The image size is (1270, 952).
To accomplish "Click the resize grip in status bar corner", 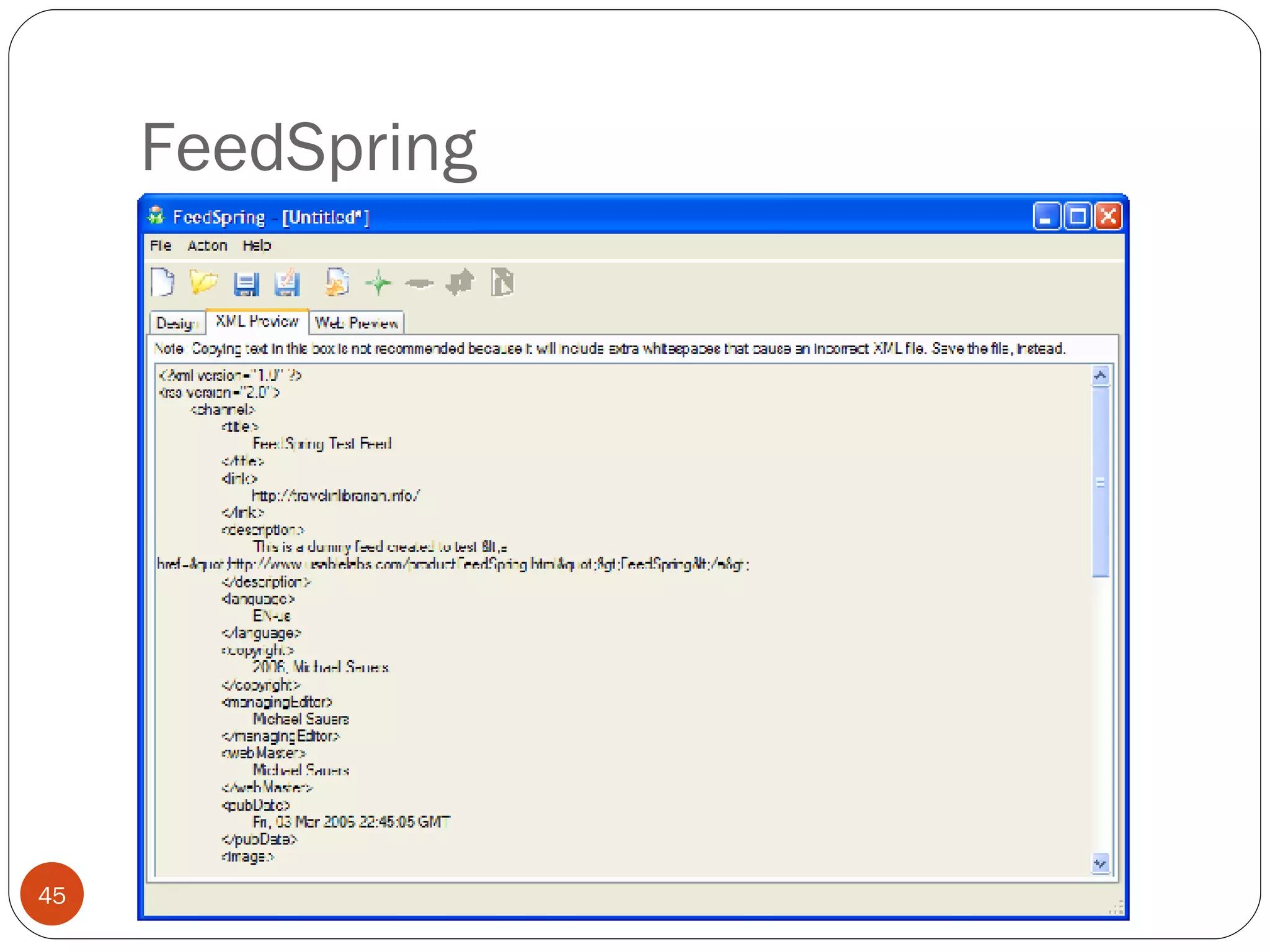I will 1116,907.
